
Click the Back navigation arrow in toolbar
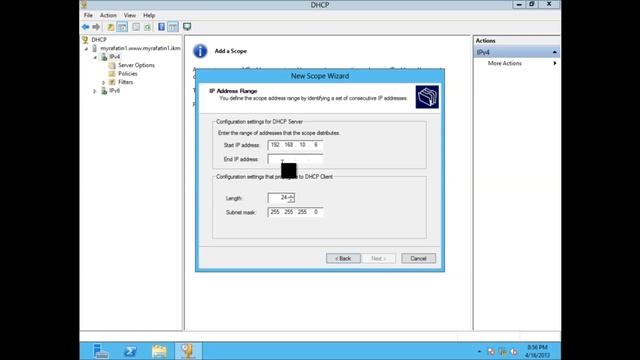point(85,27)
